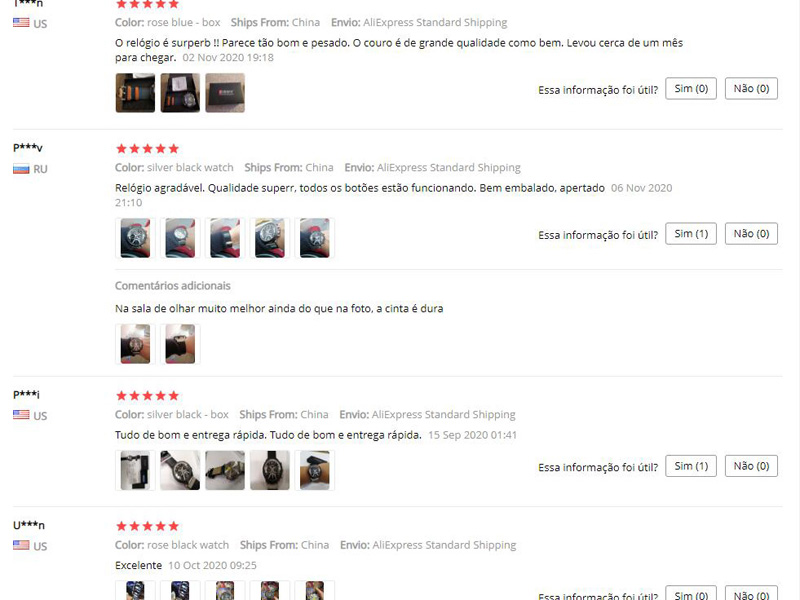Image resolution: width=800 pixels, height=600 pixels.
Task: Open fourth photo in P***i review
Action: [x=270, y=470]
